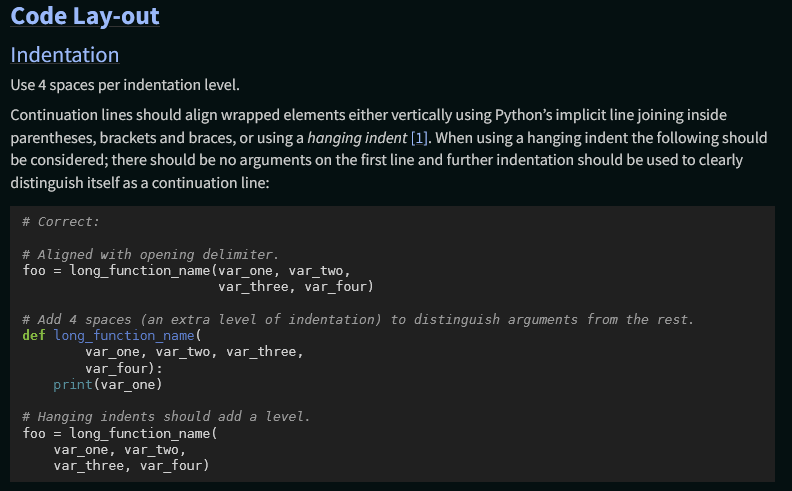
Task: Click the "Code Lay-out" heading link
Action: pos(84,17)
